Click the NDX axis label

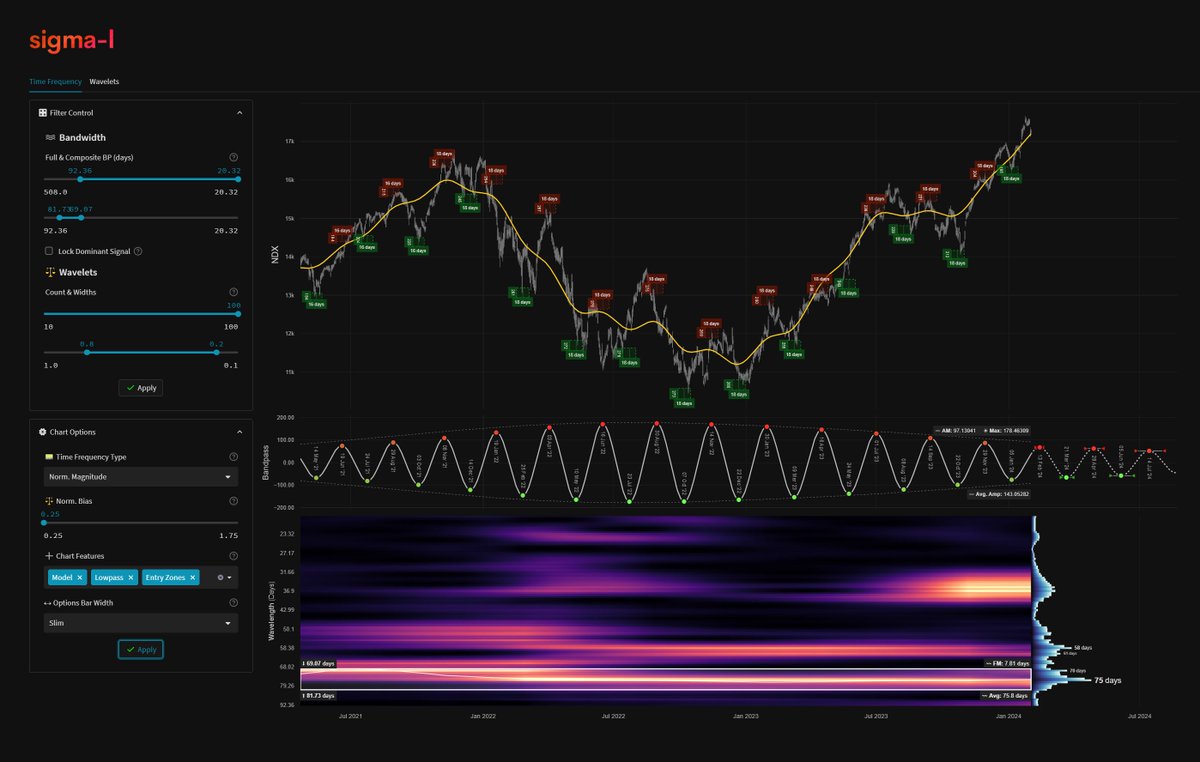coord(275,257)
